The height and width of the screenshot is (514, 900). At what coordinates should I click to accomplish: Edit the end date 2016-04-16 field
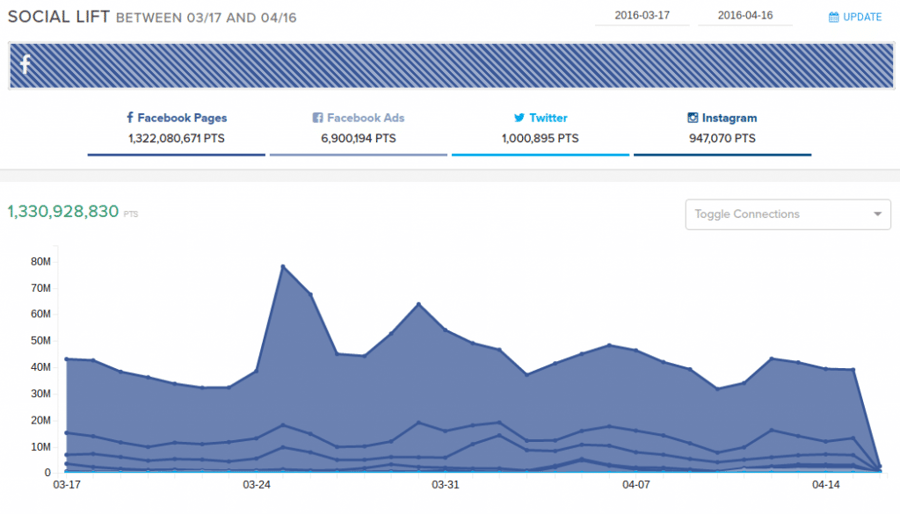click(x=745, y=16)
